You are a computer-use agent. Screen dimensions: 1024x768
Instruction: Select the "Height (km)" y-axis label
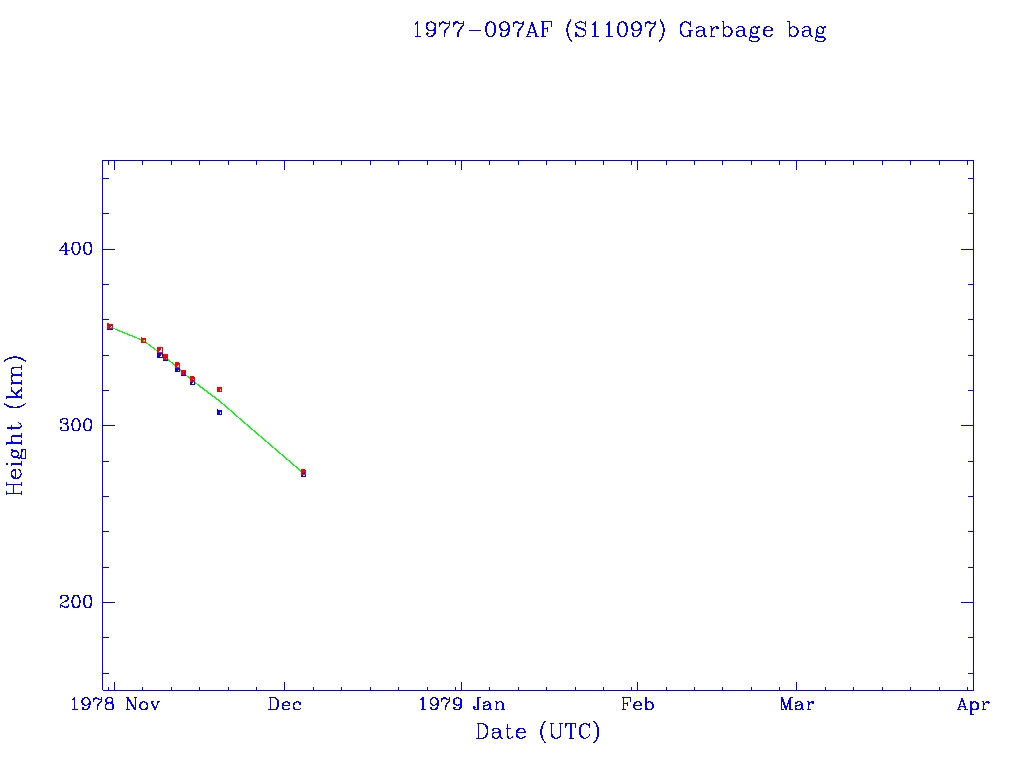click(x=16, y=425)
